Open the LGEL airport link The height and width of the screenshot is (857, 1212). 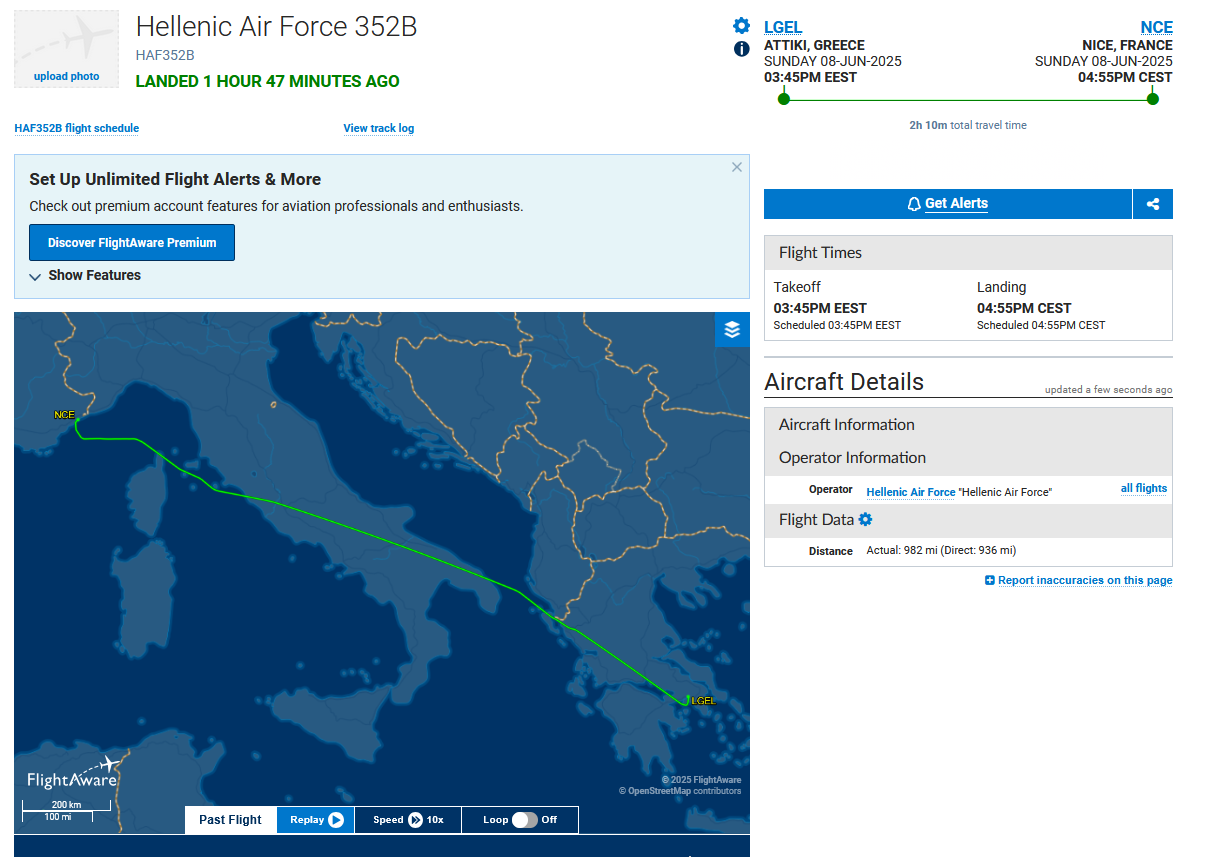click(783, 27)
